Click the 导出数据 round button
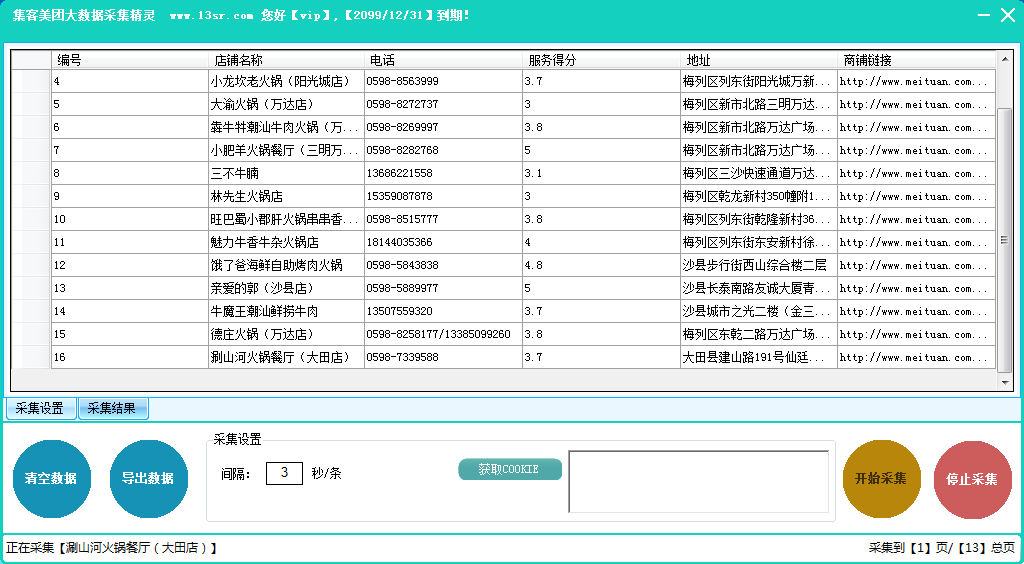This screenshot has height=564, width=1024. point(148,478)
